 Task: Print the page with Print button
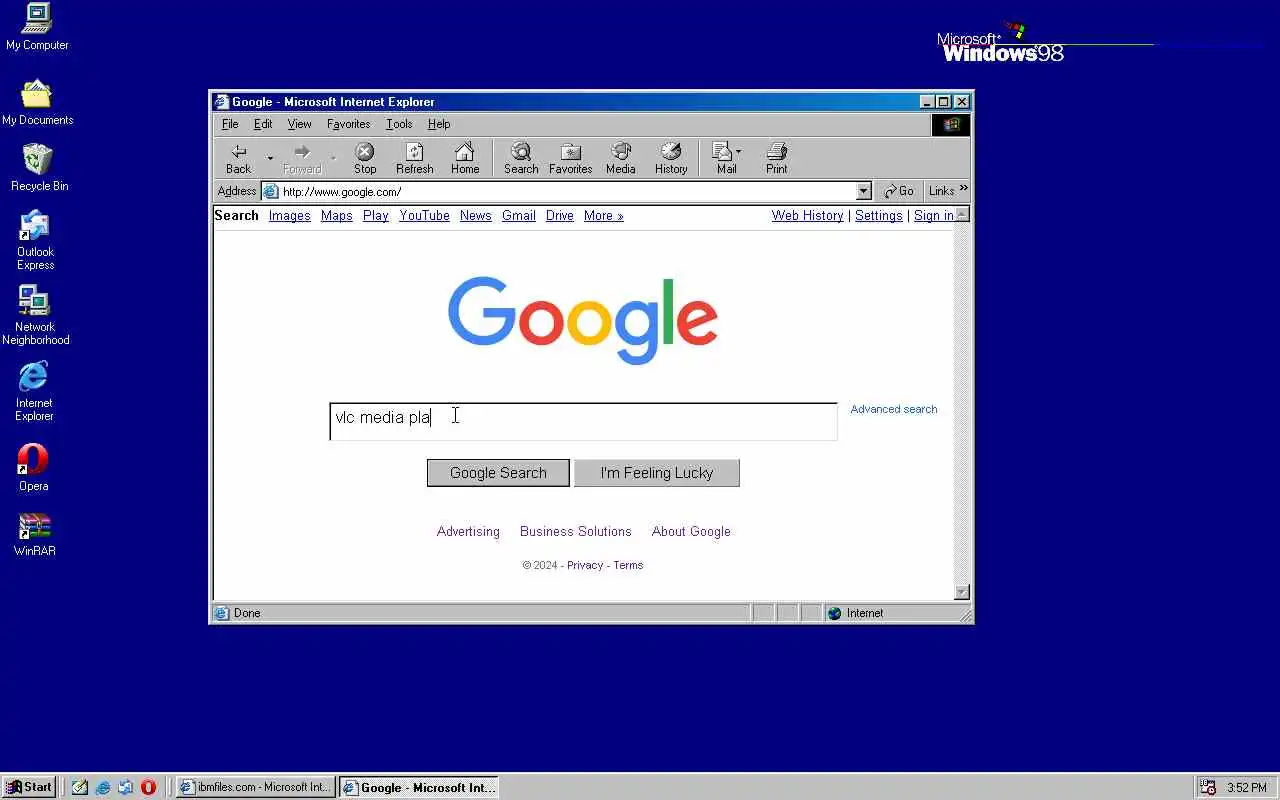(x=777, y=158)
